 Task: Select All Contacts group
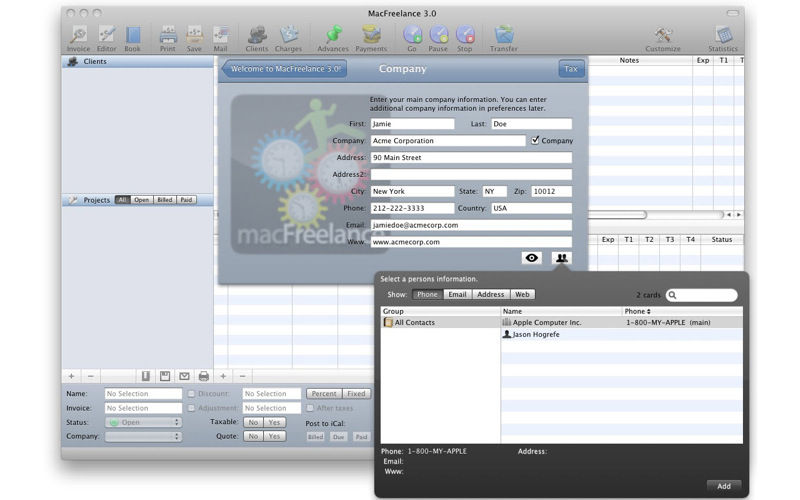pos(440,322)
